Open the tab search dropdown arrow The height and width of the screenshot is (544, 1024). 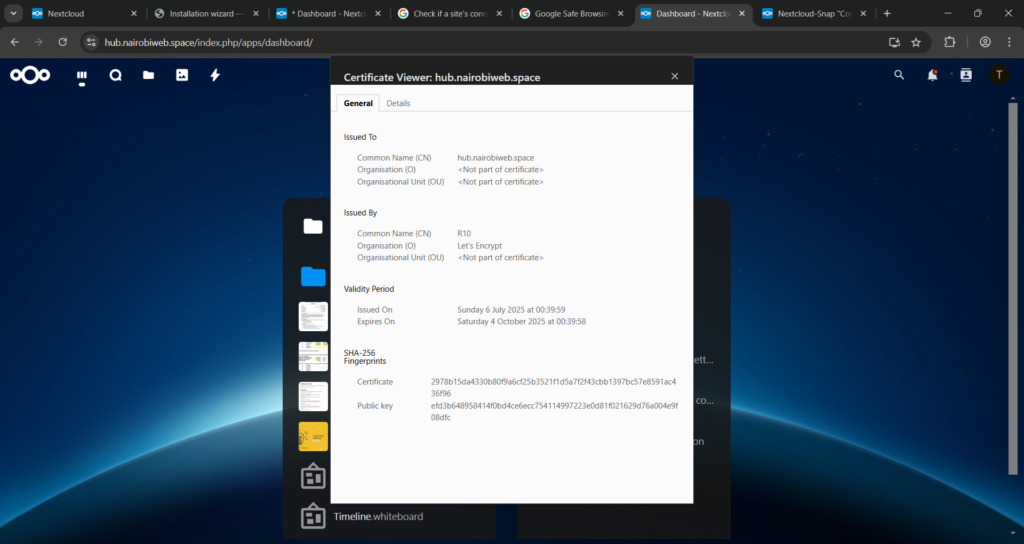[13, 13]
